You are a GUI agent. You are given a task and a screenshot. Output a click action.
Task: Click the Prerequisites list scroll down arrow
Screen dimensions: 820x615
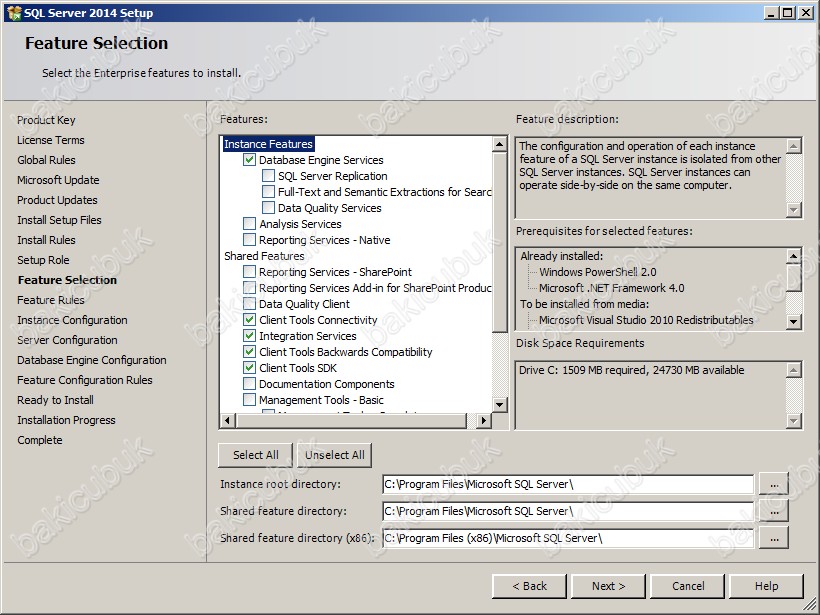coord(793,322)
